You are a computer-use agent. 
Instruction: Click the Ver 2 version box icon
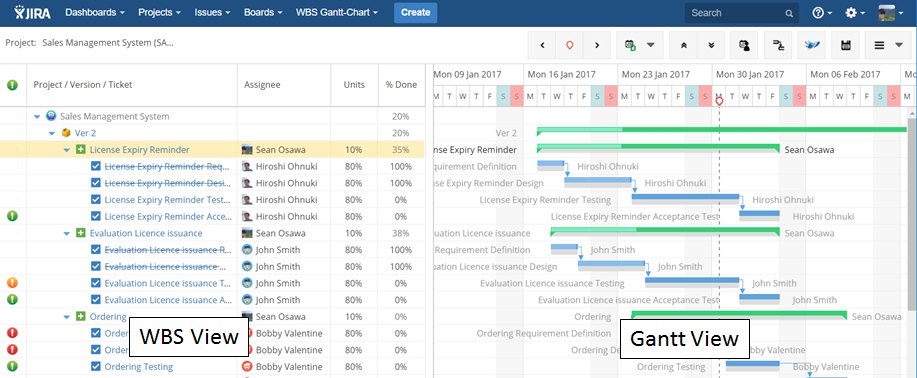tap(66, 133)
